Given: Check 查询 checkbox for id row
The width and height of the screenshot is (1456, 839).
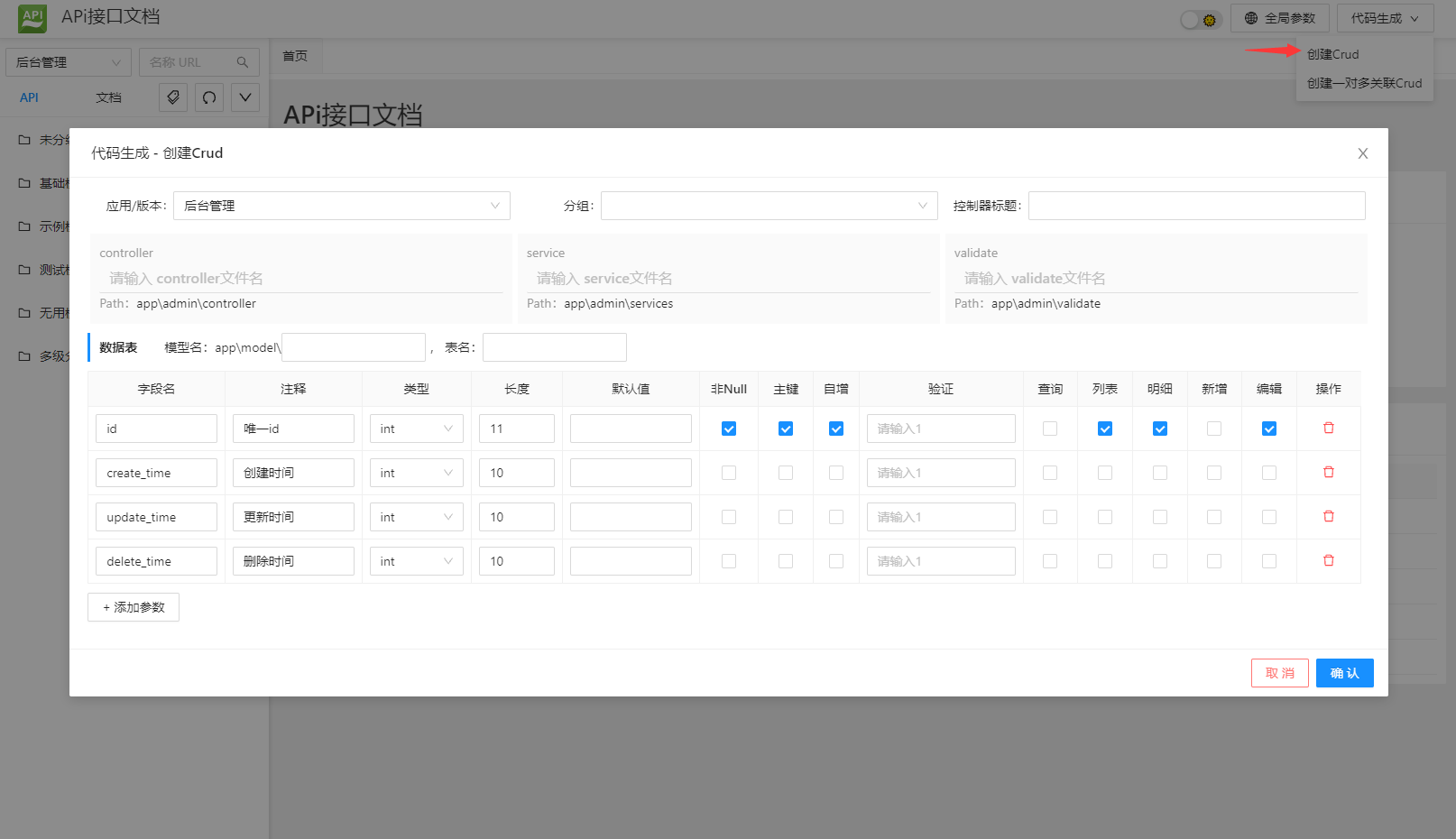Looking at the screenshot, I should [1050, 429].
